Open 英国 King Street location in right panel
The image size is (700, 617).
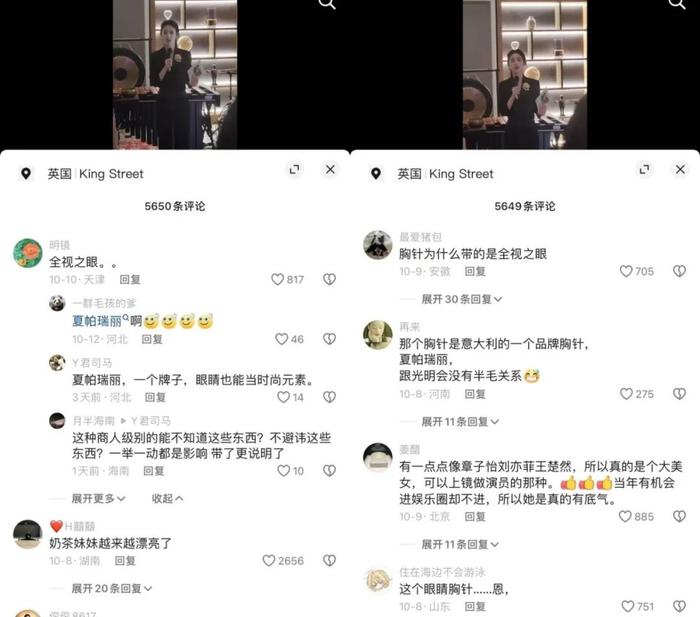click(x=446, y=174)
